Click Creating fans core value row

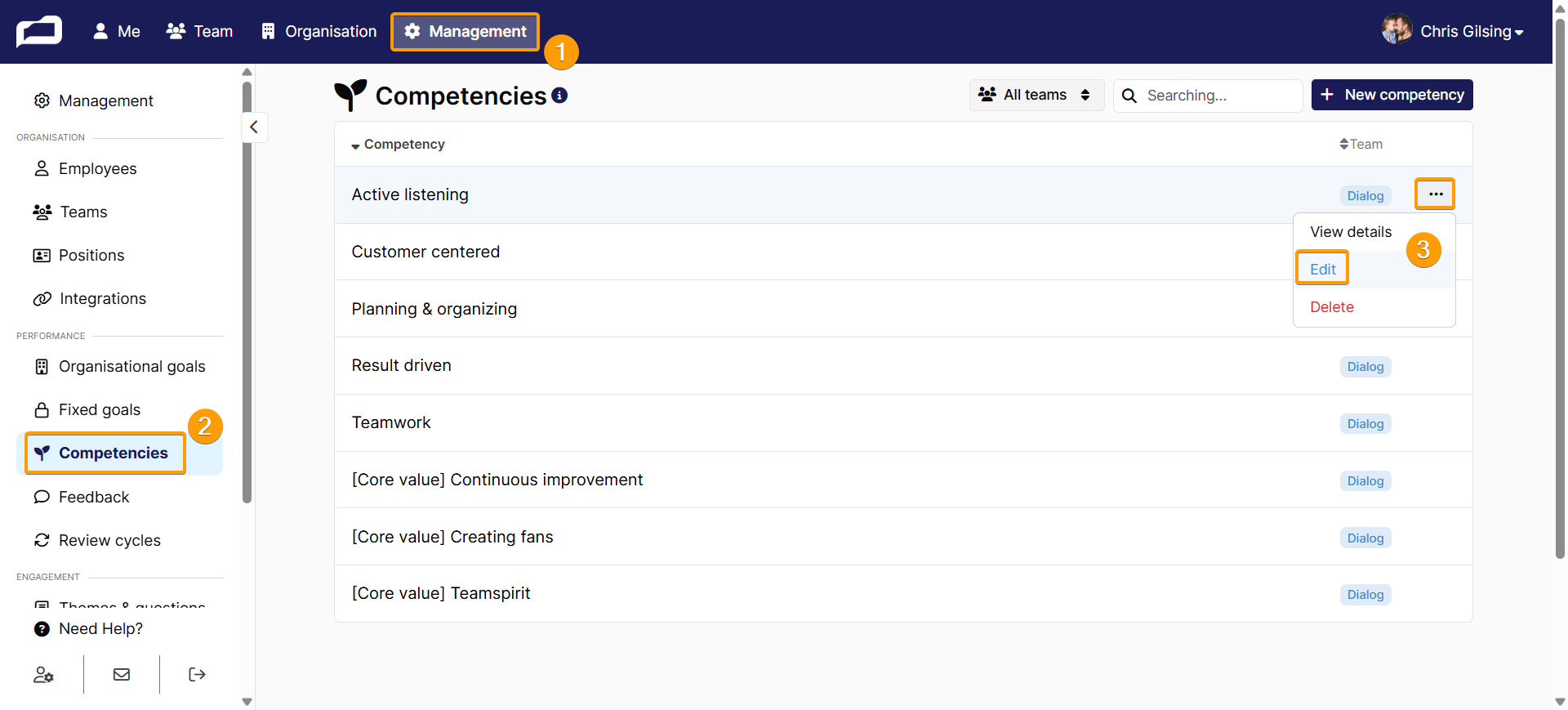coord(903,537)
